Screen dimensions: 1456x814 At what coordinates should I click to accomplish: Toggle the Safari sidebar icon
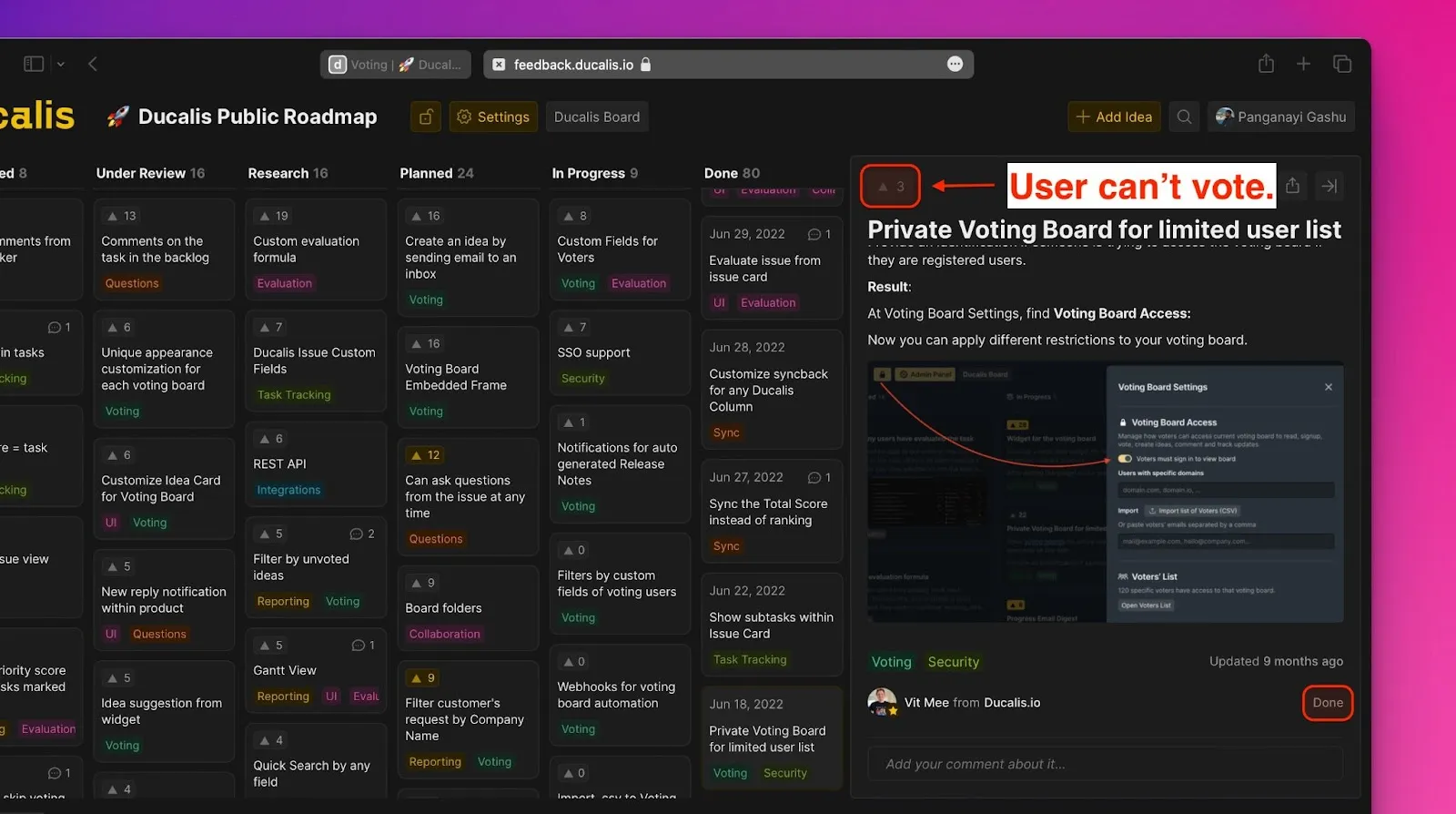coord(34,64)
